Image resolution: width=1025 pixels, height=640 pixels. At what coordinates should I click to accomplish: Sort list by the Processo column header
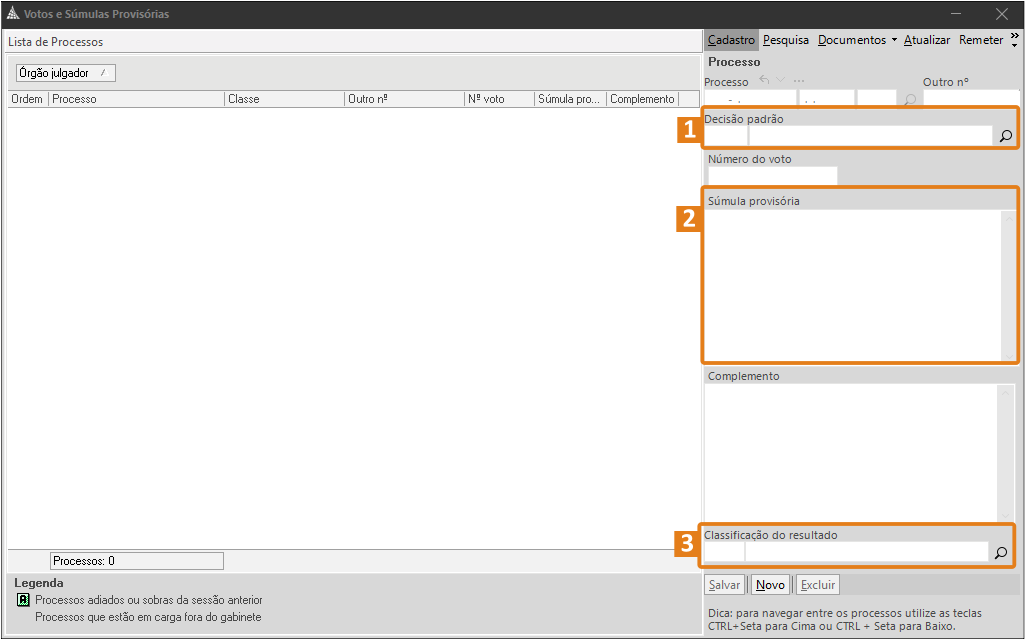[136, 99]
